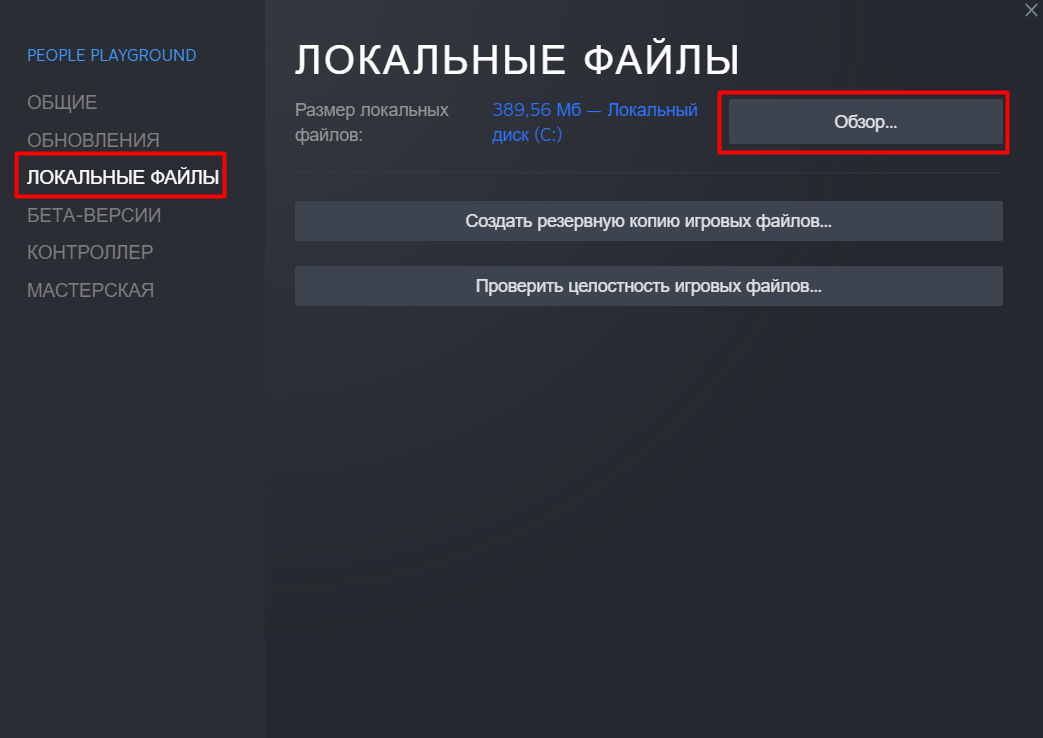Open the КОНТРОЛЛЕР tab
Viewport: 1043px width, 738px height.
90,252
